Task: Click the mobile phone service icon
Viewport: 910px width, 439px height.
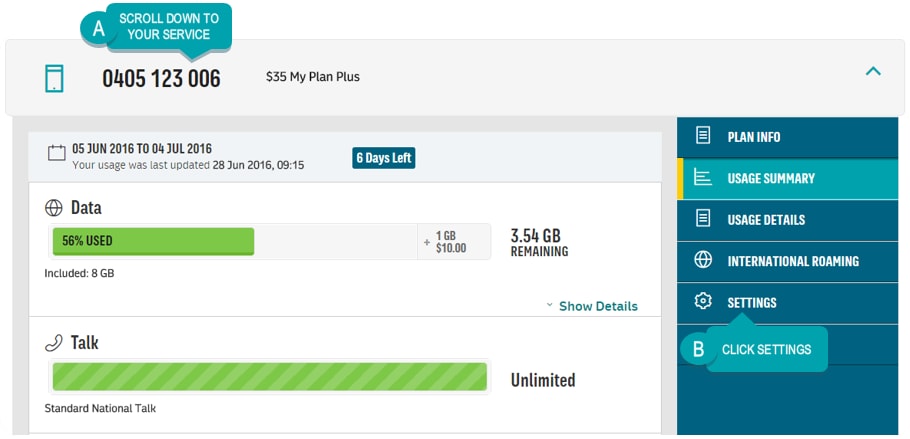Action: pos(54,78)
